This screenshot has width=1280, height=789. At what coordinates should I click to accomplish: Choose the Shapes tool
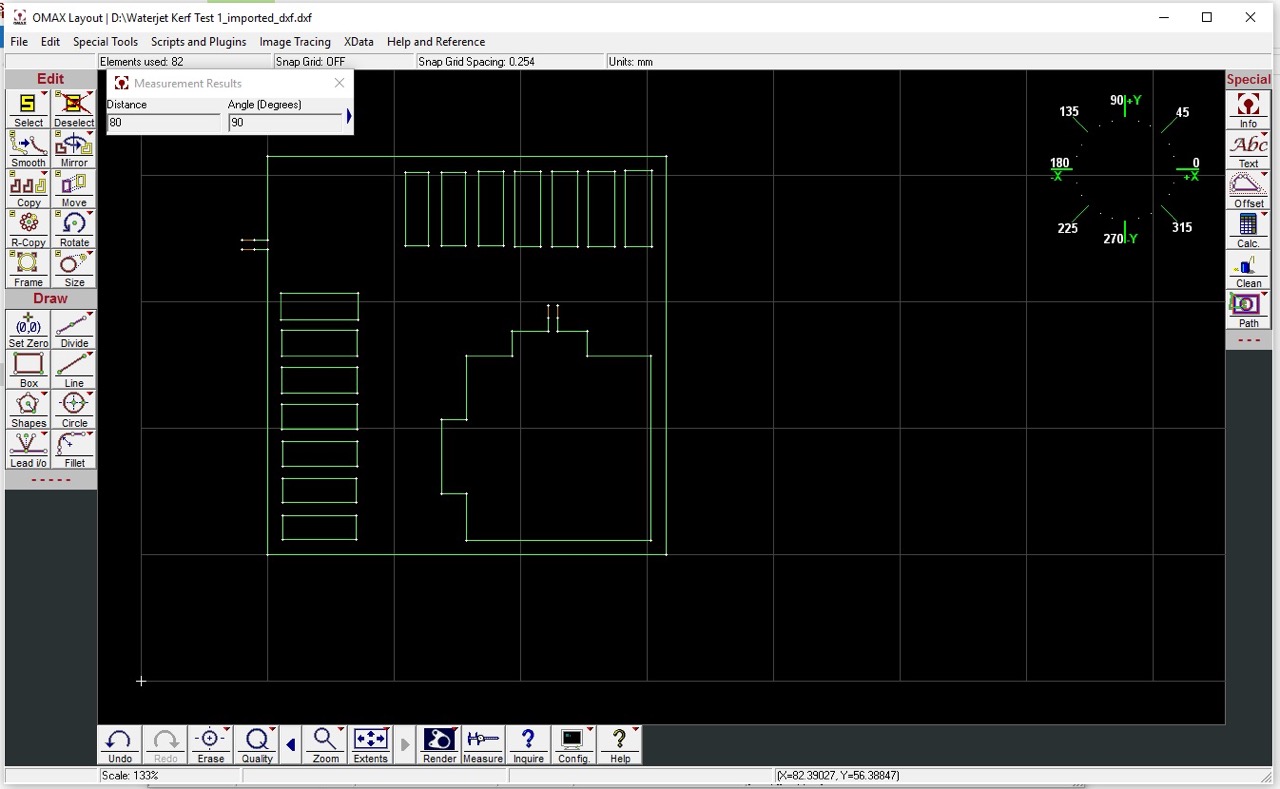[28, 409]
